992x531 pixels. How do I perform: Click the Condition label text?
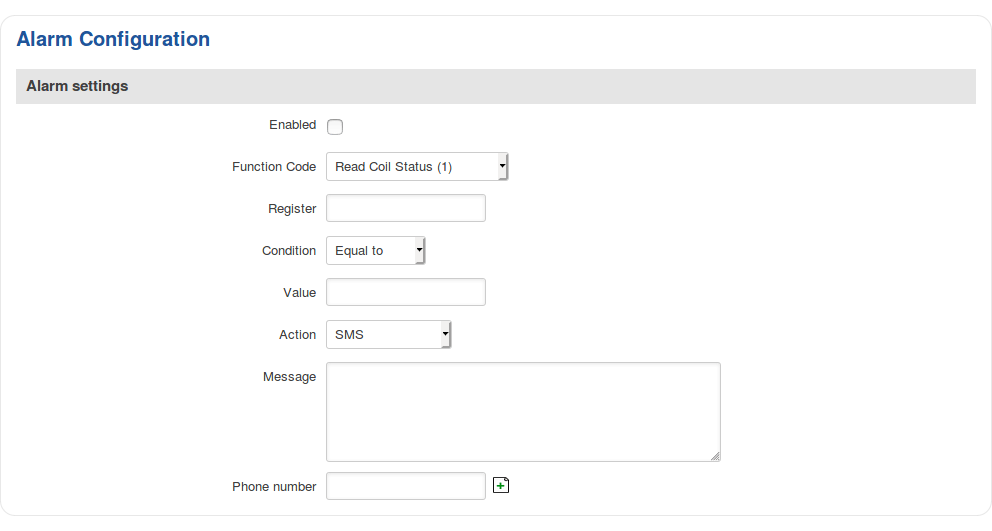click(x=289, y=251)
